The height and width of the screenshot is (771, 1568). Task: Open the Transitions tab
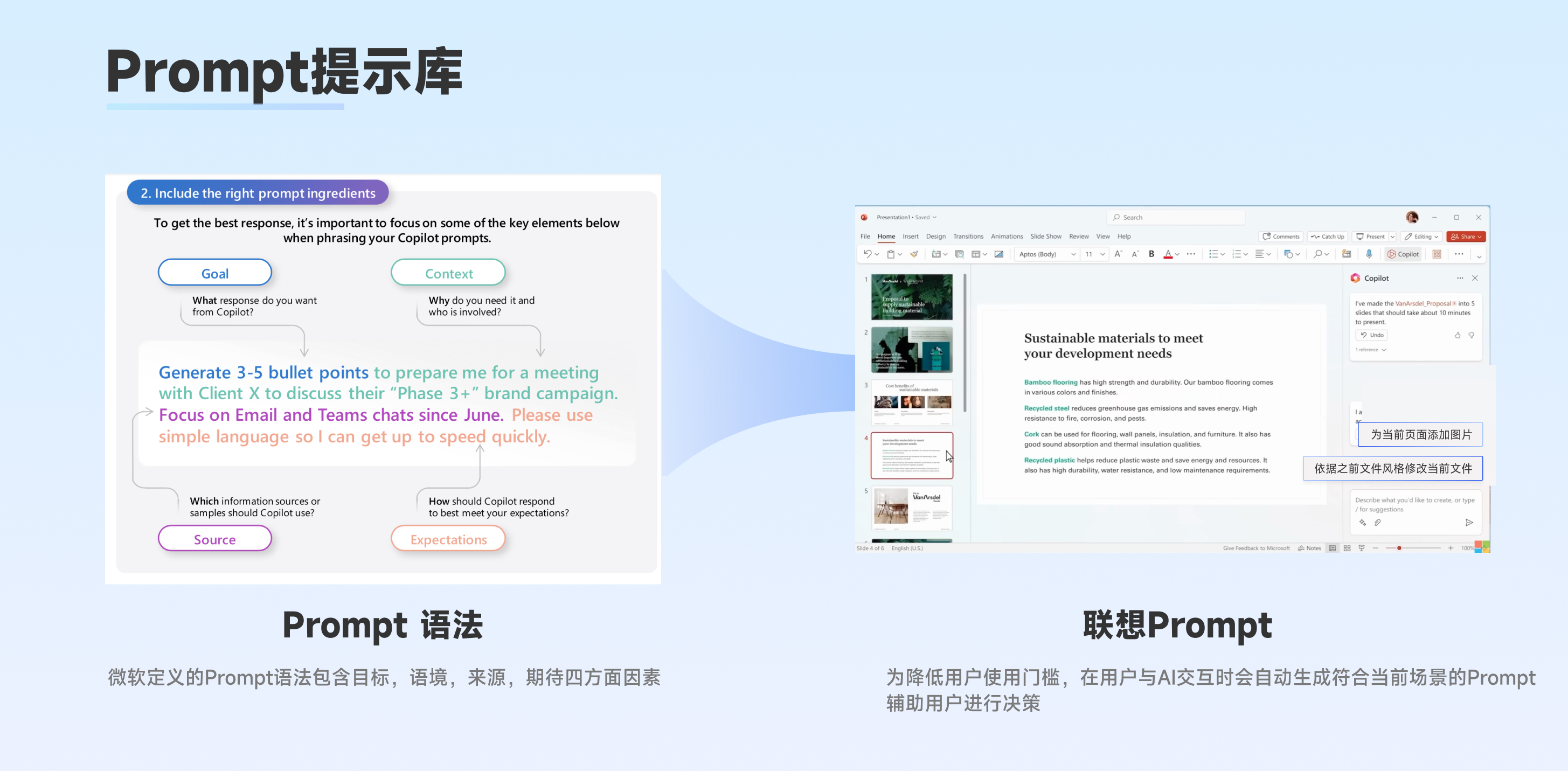pos(968,236)
